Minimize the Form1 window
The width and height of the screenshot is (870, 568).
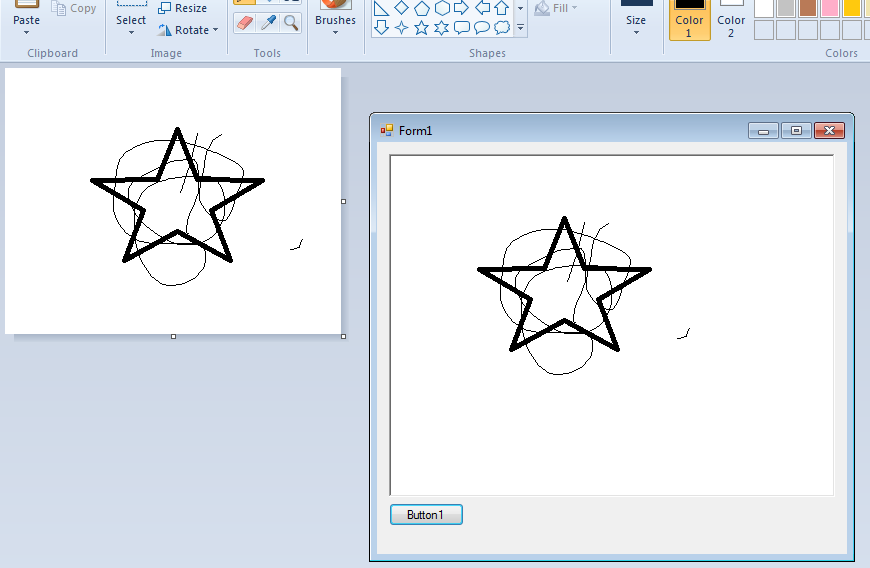[763, 131]
